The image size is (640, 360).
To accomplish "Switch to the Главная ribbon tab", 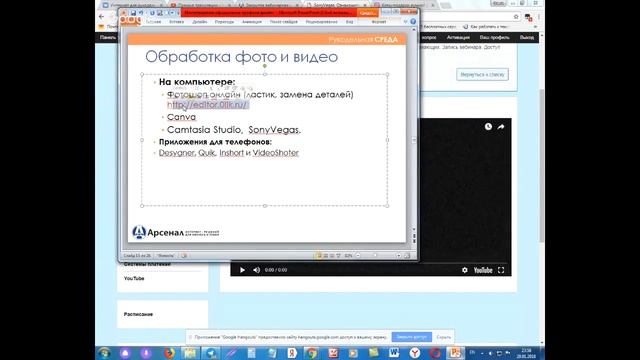I will 153,22.
